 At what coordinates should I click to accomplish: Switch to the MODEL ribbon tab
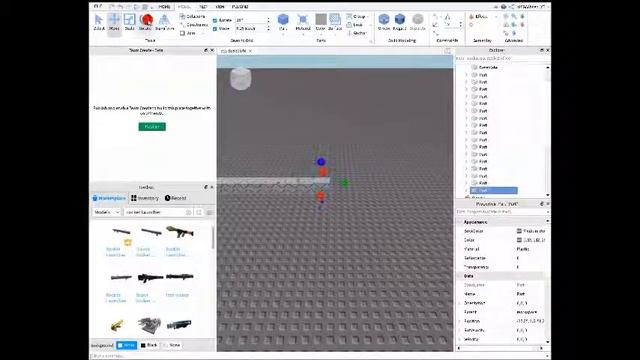[x=184, y=7]
